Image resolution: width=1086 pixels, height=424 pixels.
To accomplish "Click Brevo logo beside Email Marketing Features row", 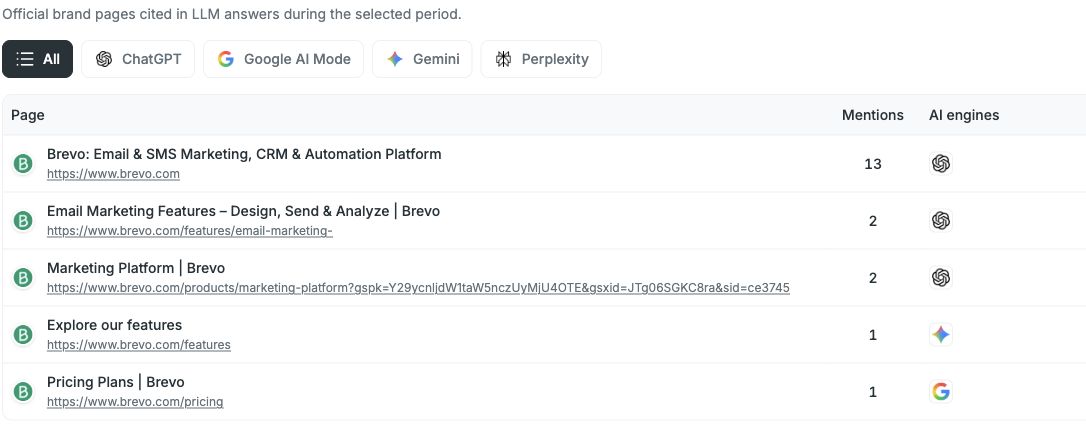I will pyautogui.click(x=23, y=221).
